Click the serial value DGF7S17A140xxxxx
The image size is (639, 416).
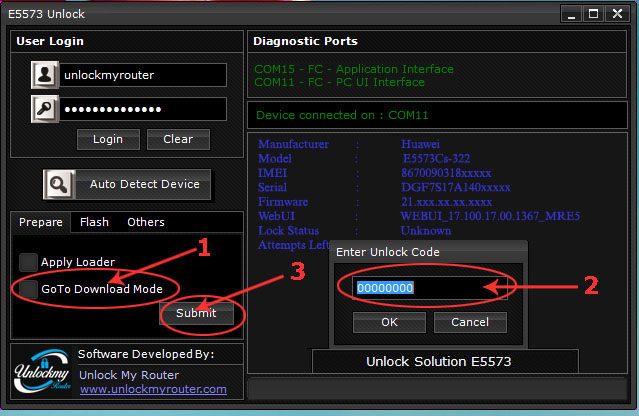[x=456, y=187]
